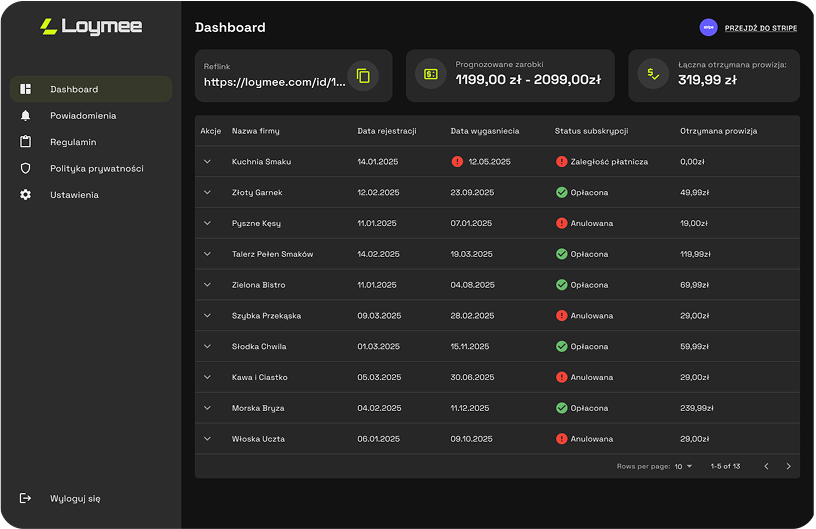
Task: Open the rows per page dropdown
Action: 684,466
